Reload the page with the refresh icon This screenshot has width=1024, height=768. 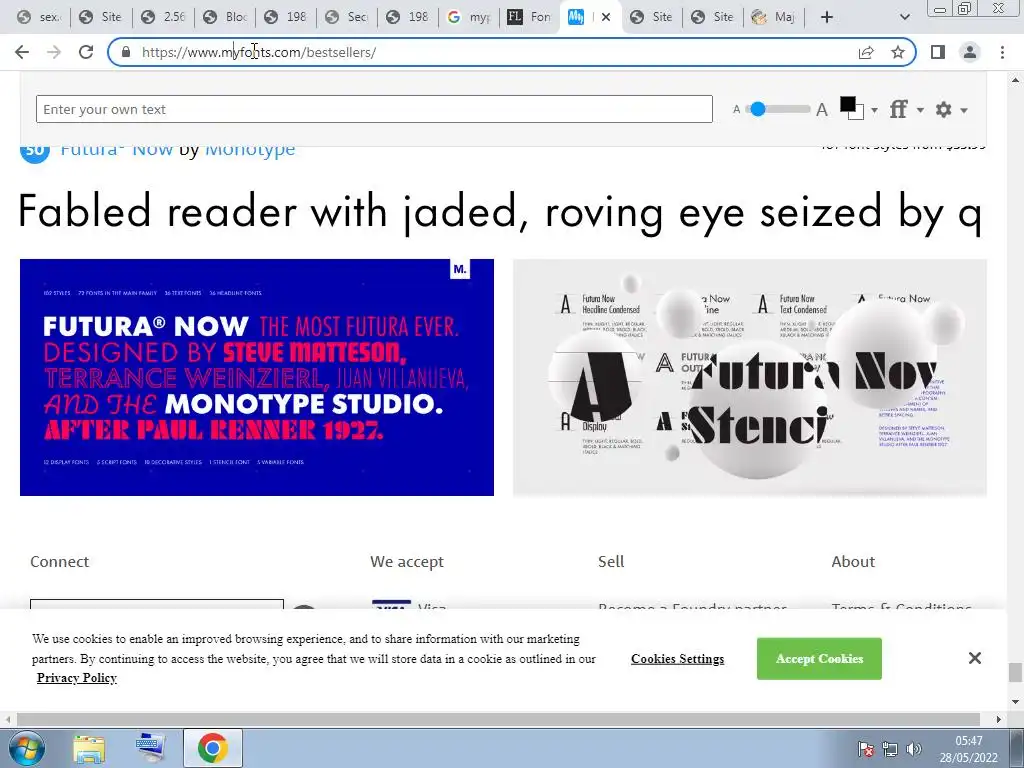coord(86,52)
